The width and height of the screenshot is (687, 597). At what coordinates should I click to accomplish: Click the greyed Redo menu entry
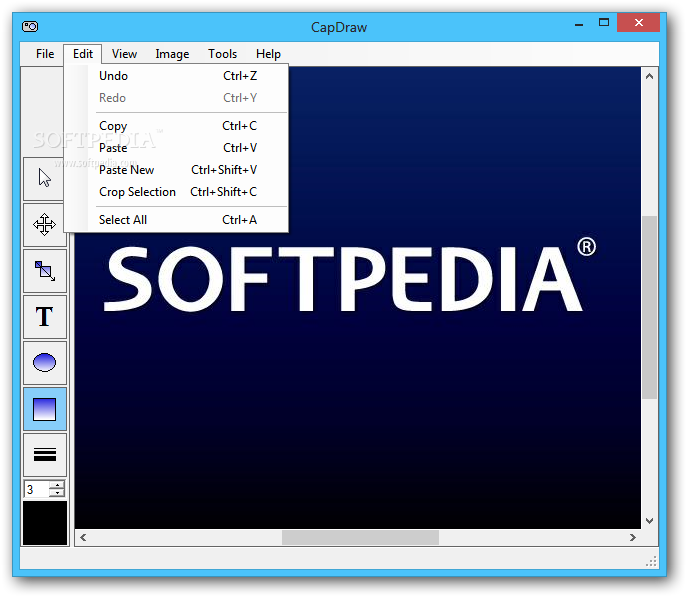click(x=176, y=98)
